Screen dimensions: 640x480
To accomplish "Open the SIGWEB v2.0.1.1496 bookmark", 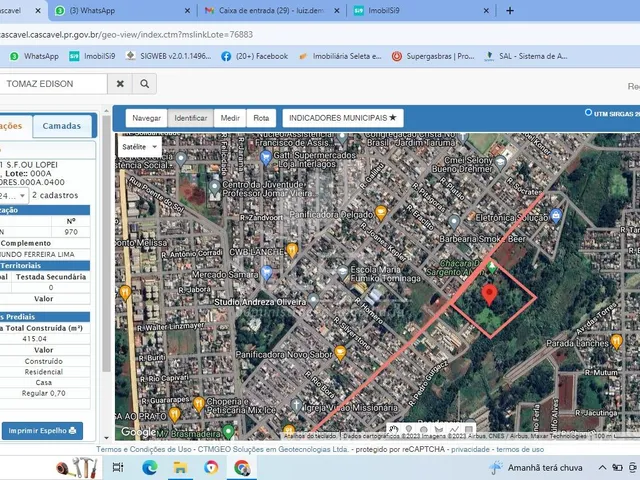I will click(168, 56).
